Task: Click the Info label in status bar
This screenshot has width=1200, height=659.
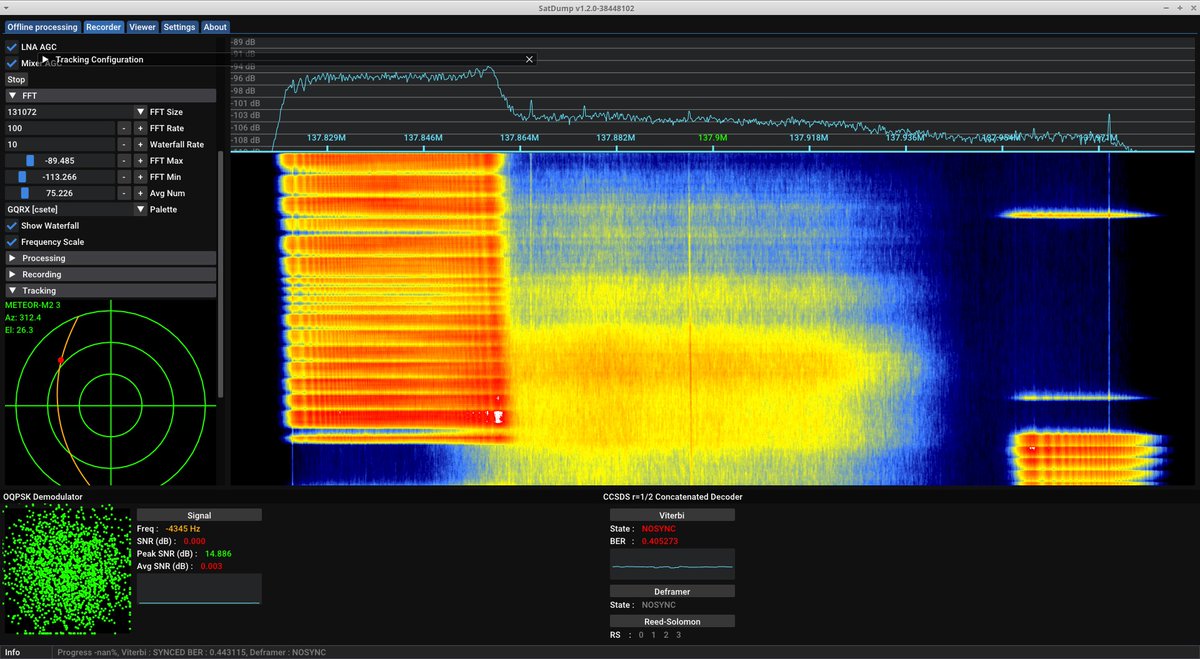Action: tap(13, 652)
